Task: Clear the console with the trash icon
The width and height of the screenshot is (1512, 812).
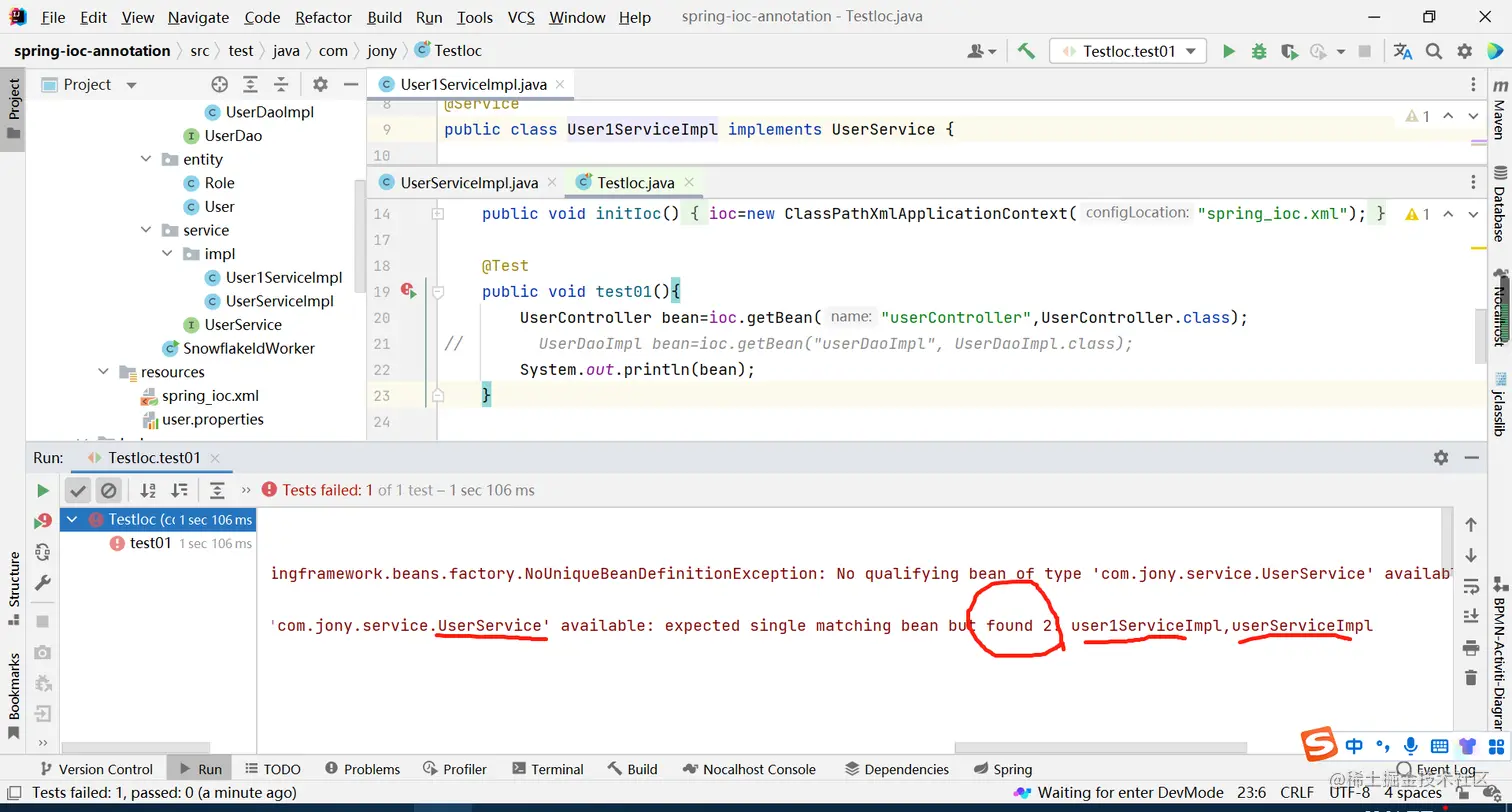Action: point(1471,678)
